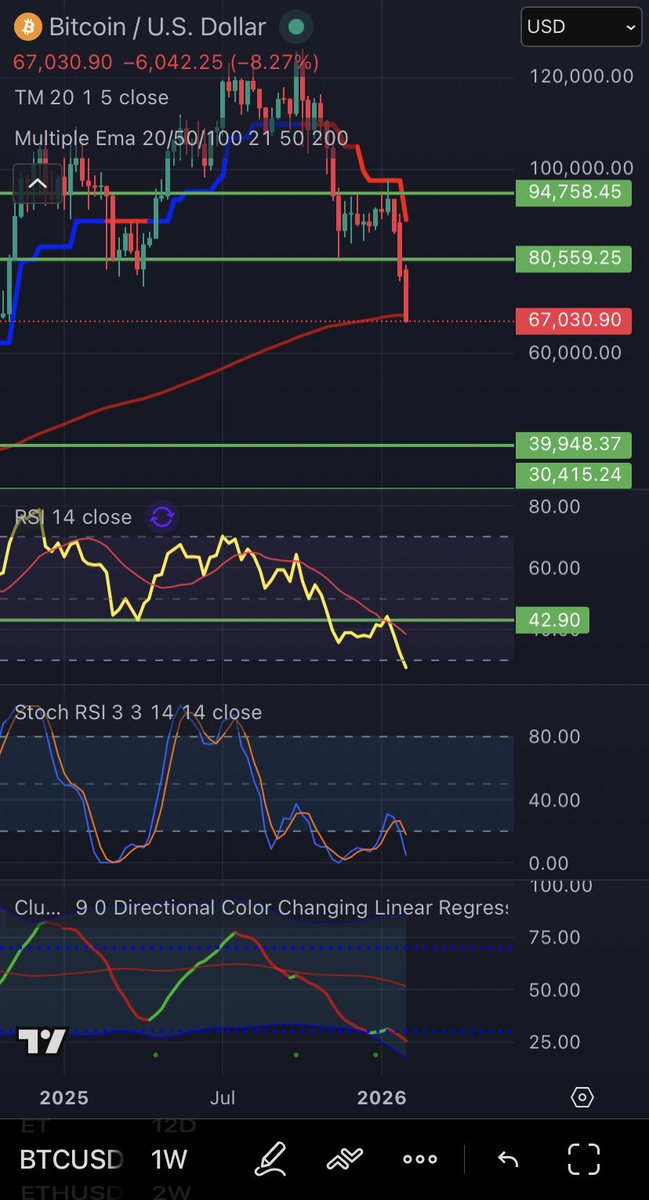This screenshot has width=649, height=1200.
Task: Click the 30,415.24 price level label
Action: tap(574, 474)
